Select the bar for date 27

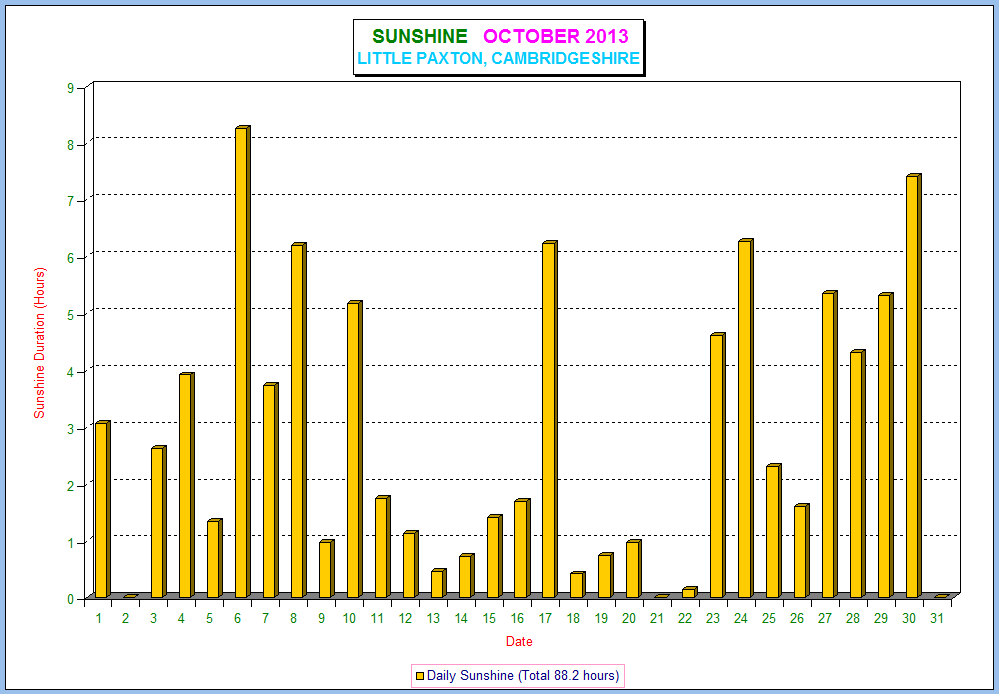point(830,445)
